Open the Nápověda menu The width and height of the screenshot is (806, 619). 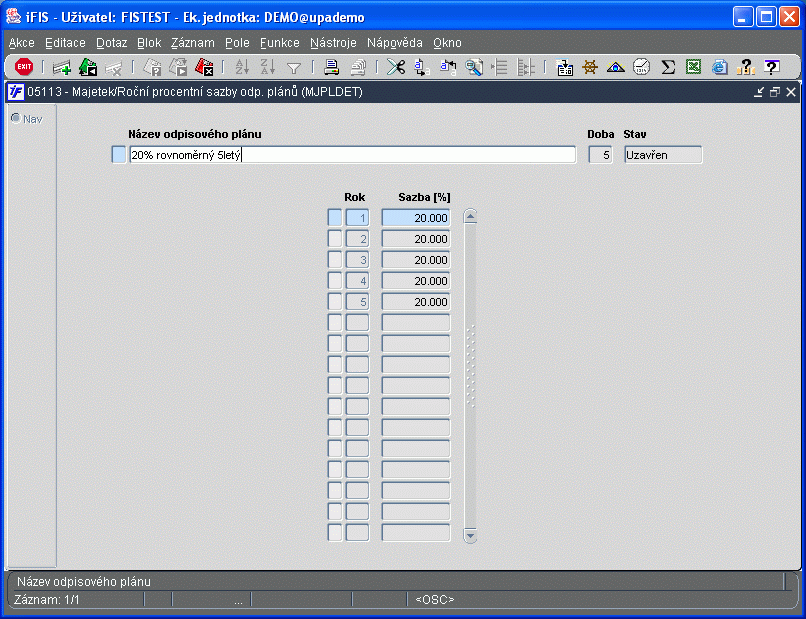coord(395,43)
